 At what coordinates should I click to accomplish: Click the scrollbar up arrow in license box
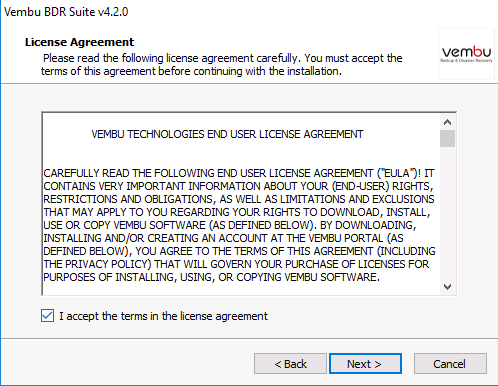pyautogui.click(x=447, y=122)
